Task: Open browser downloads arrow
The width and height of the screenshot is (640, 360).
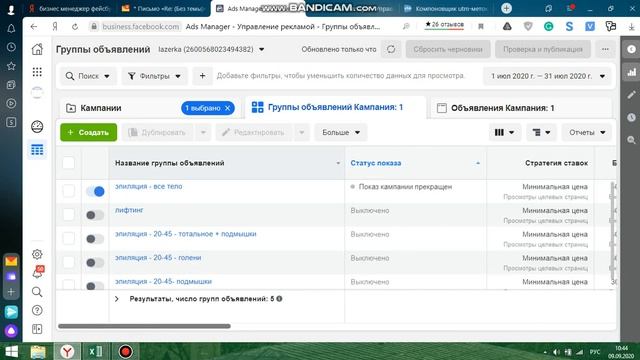Action: pos(631,27)
